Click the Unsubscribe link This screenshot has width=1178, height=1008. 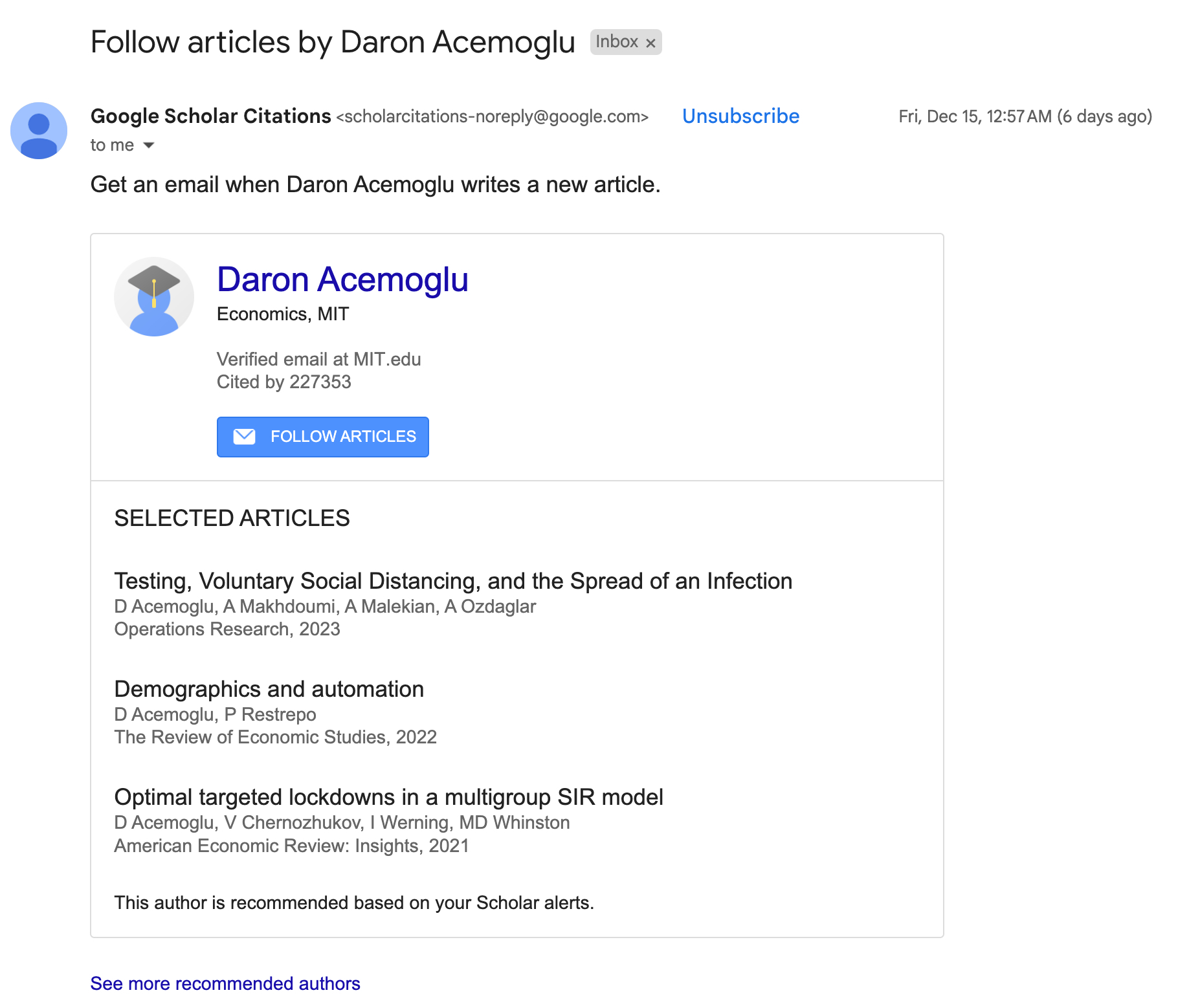[x=740, y=116]
